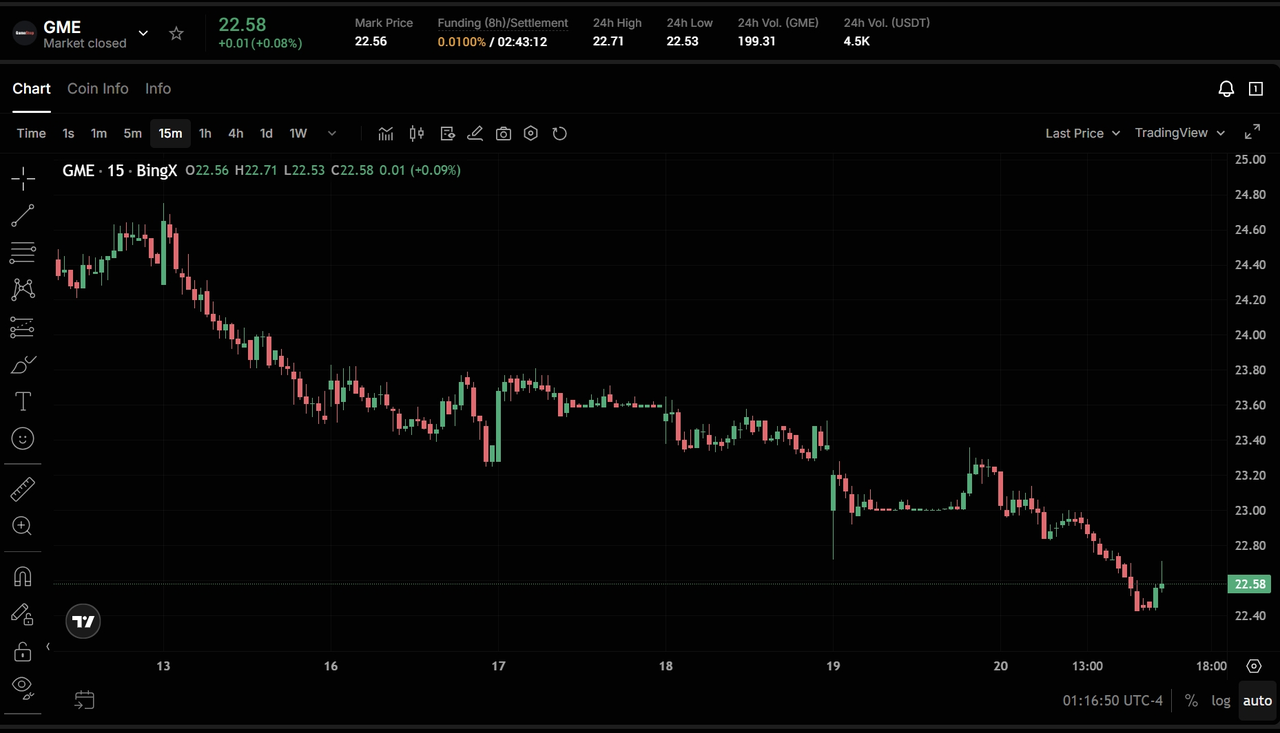Pick the ruler measure tool
Viewport: 1280px width, 733px height.
pos(23,489)
